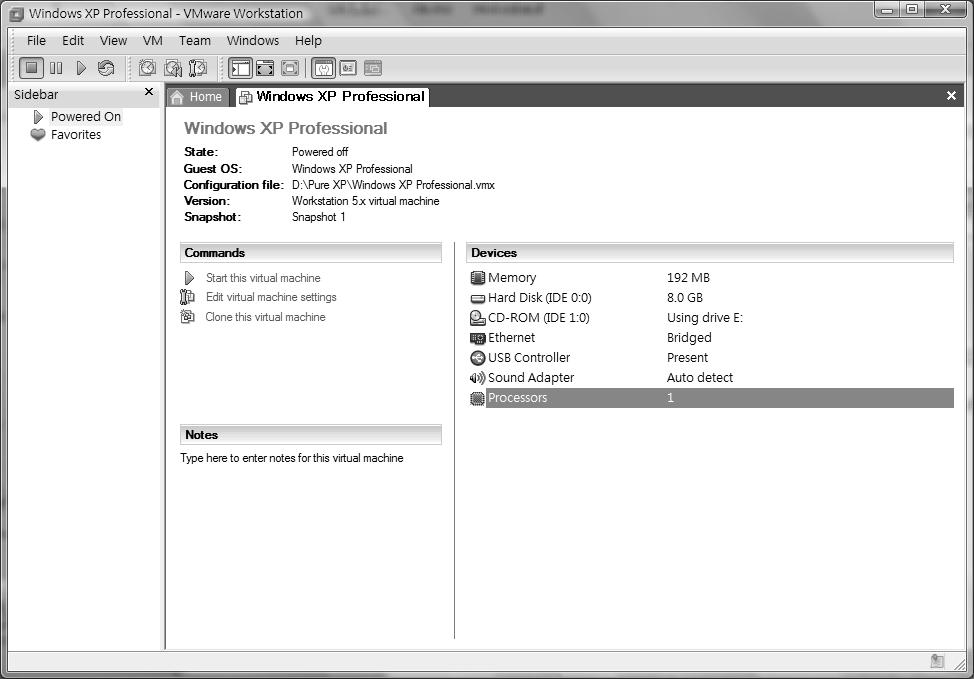974x679 pixels.
Task: Click the VMware window title bar icon
Action: 17,14
